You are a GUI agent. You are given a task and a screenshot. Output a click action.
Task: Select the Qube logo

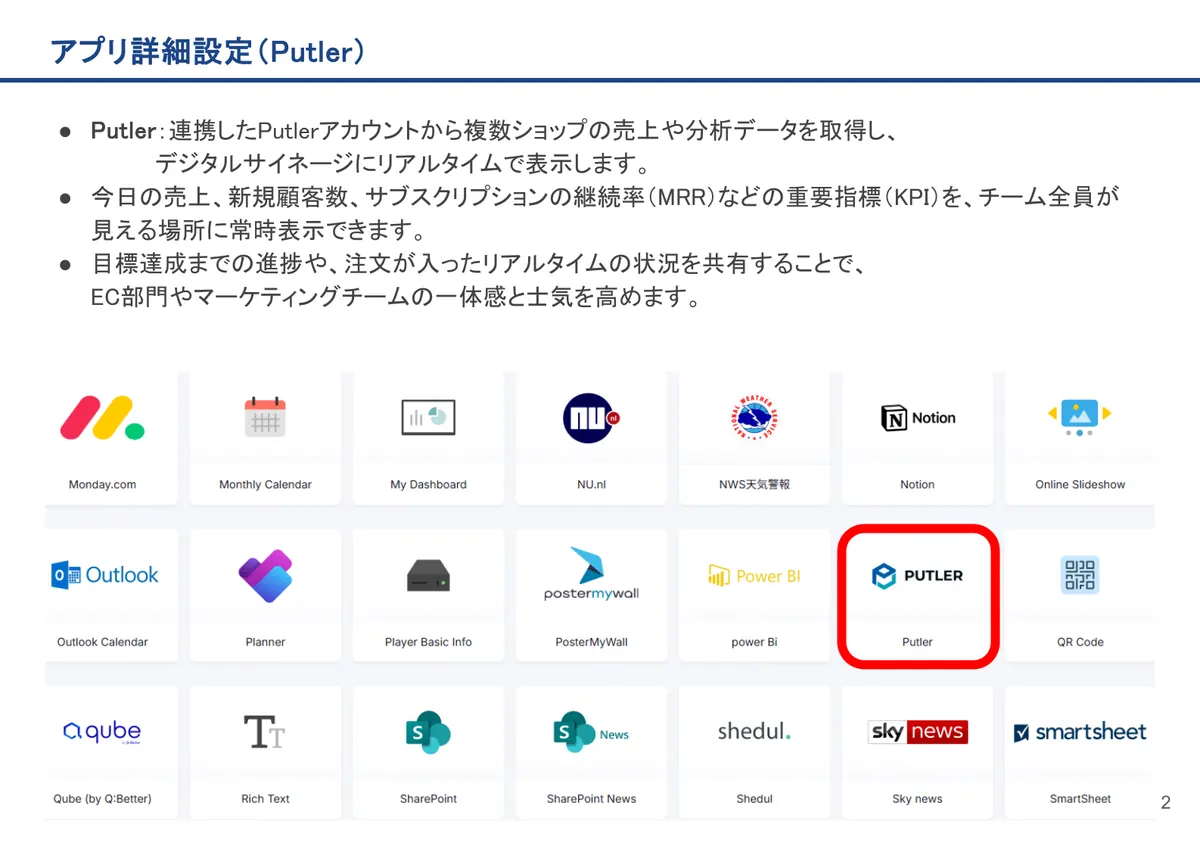(x=102, y=732)
